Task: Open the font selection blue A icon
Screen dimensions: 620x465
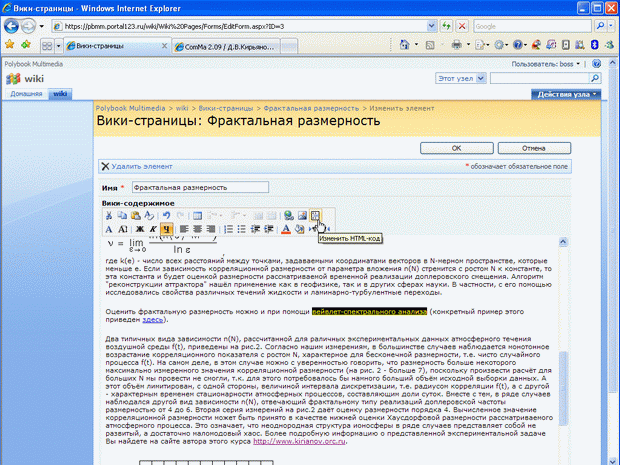Action: [109, 229]
